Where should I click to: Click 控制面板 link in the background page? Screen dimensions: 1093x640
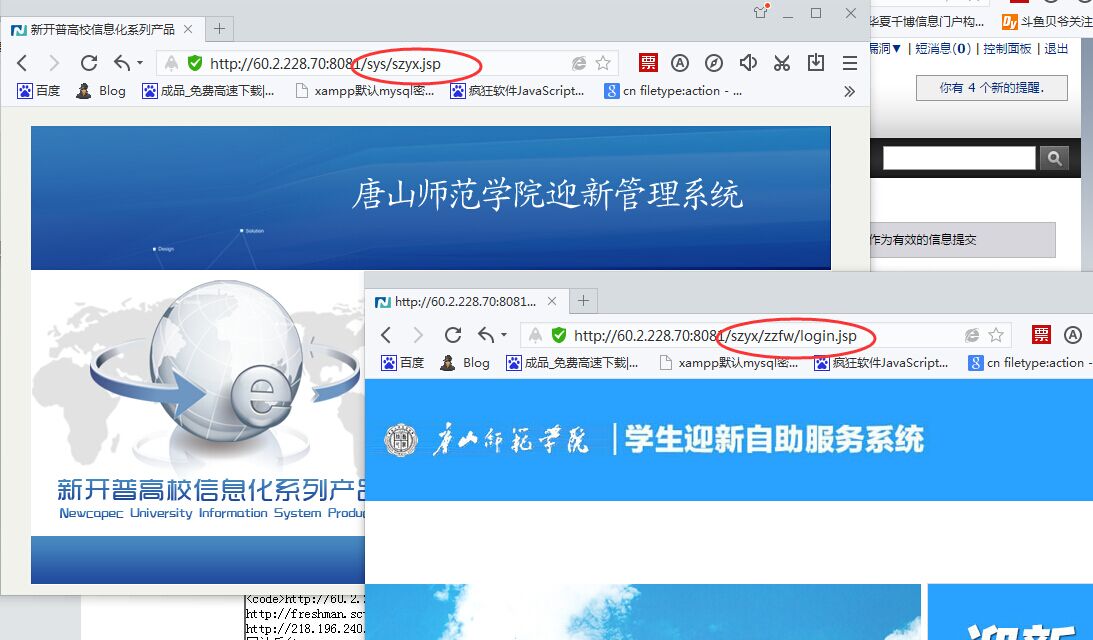click(1007, 49)
